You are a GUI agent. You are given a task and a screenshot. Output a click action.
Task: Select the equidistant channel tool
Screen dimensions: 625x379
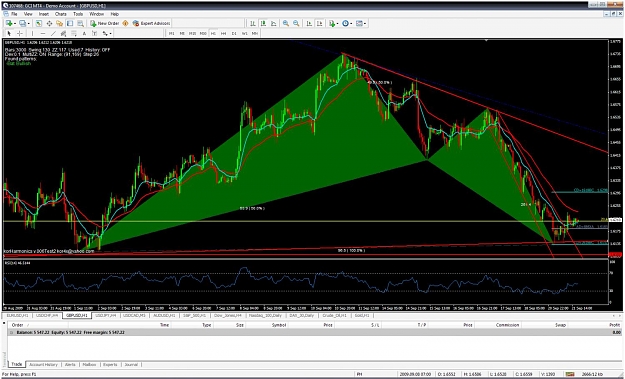pyautogui.click(x=63, y=33)
